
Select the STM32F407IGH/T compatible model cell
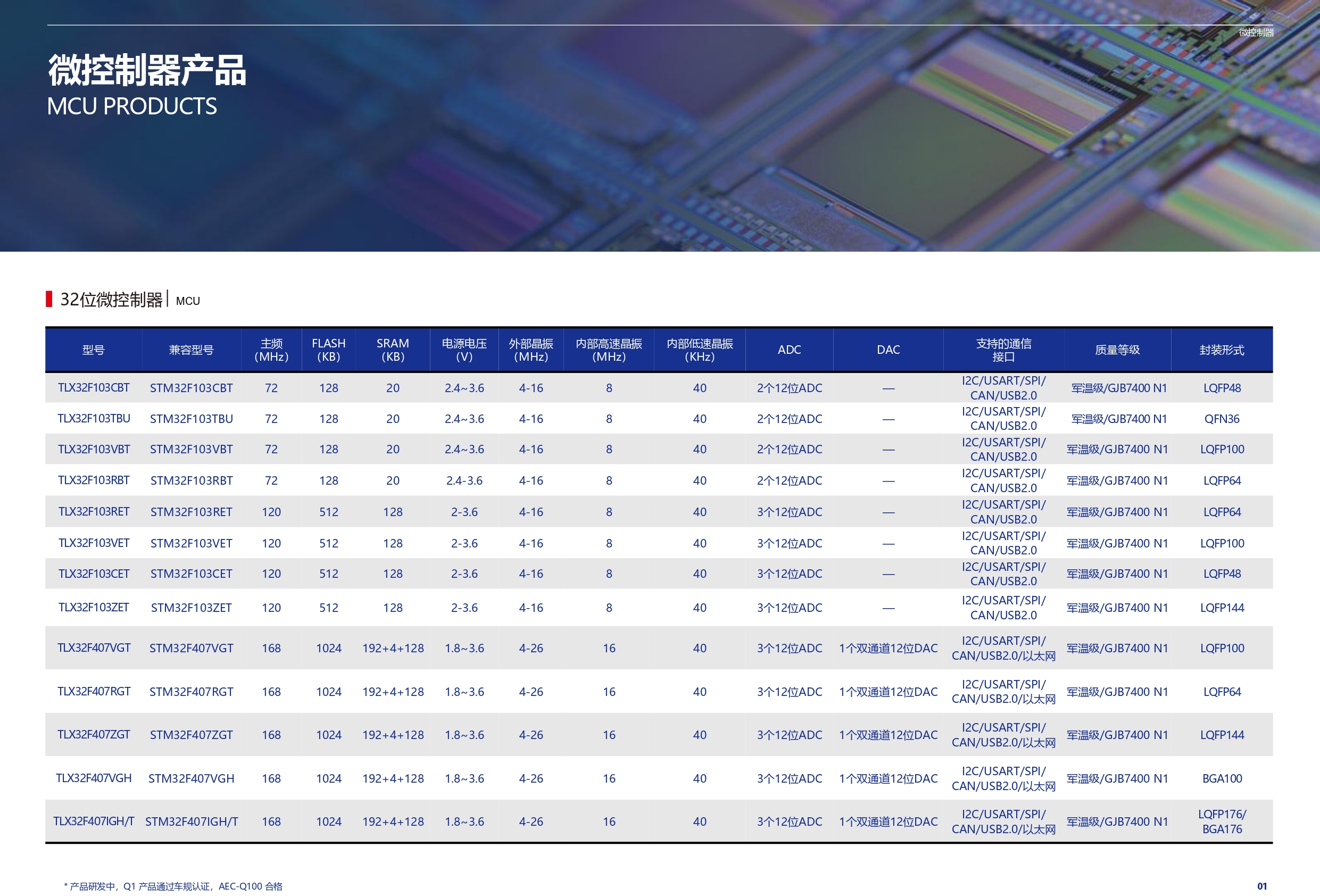191,821
